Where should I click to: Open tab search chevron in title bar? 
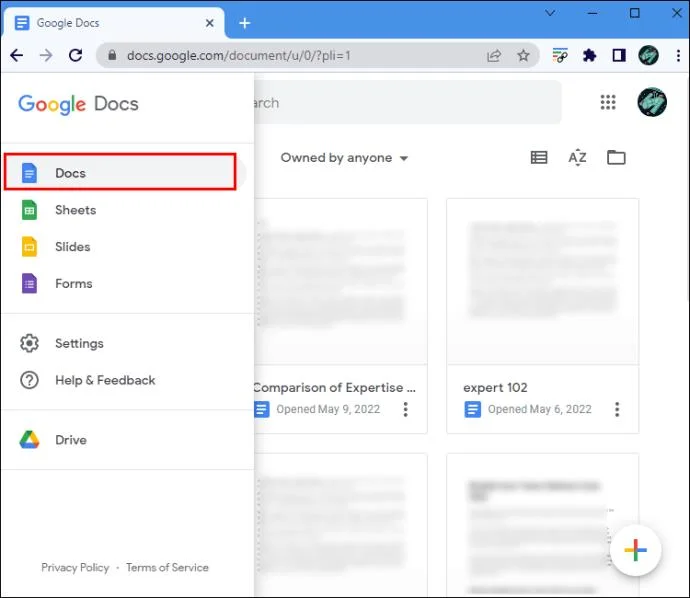tap(550, 13)
